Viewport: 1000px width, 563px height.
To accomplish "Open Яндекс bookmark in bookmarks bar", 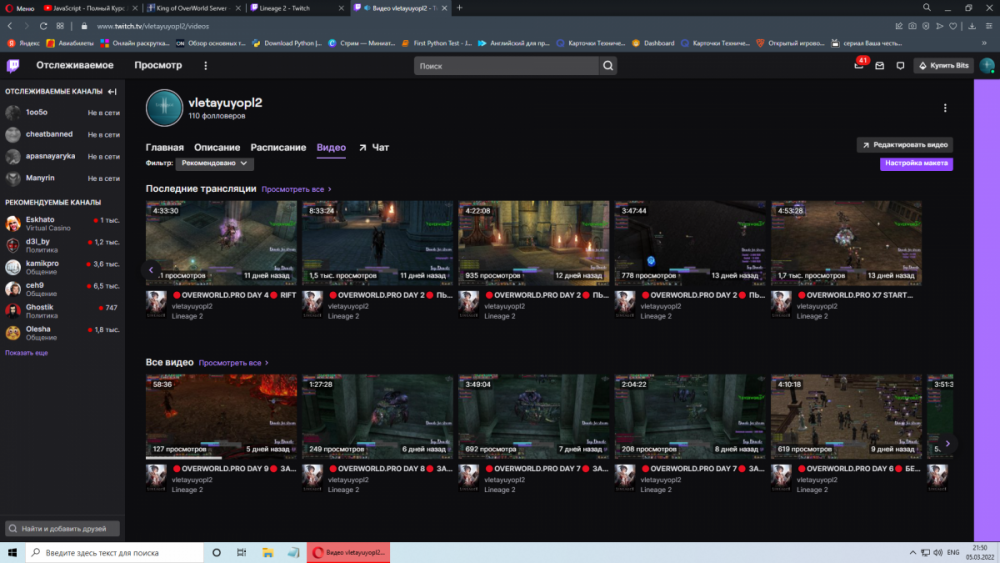I will [x=24, y=43].
